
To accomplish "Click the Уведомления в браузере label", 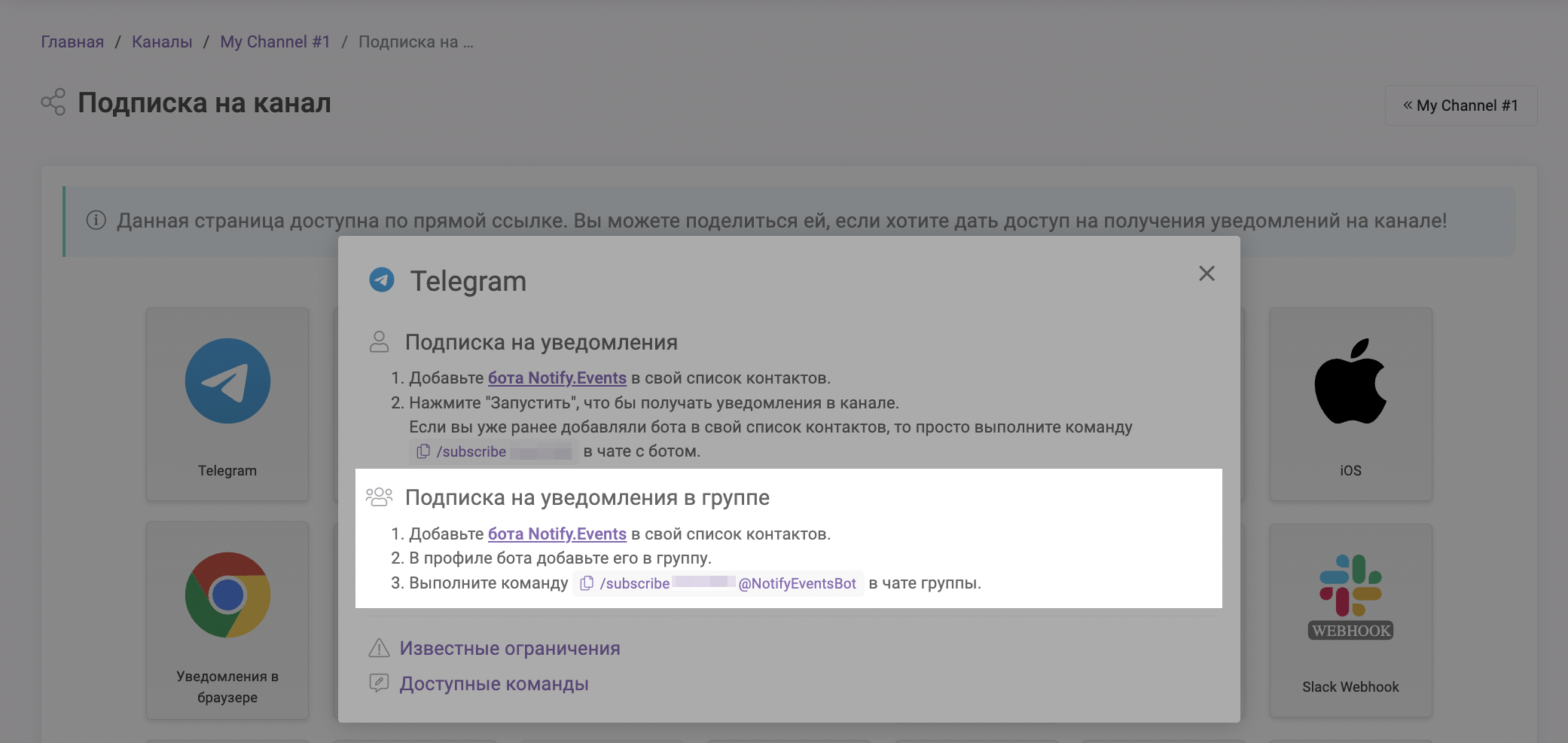I will (x=227, y=686).
